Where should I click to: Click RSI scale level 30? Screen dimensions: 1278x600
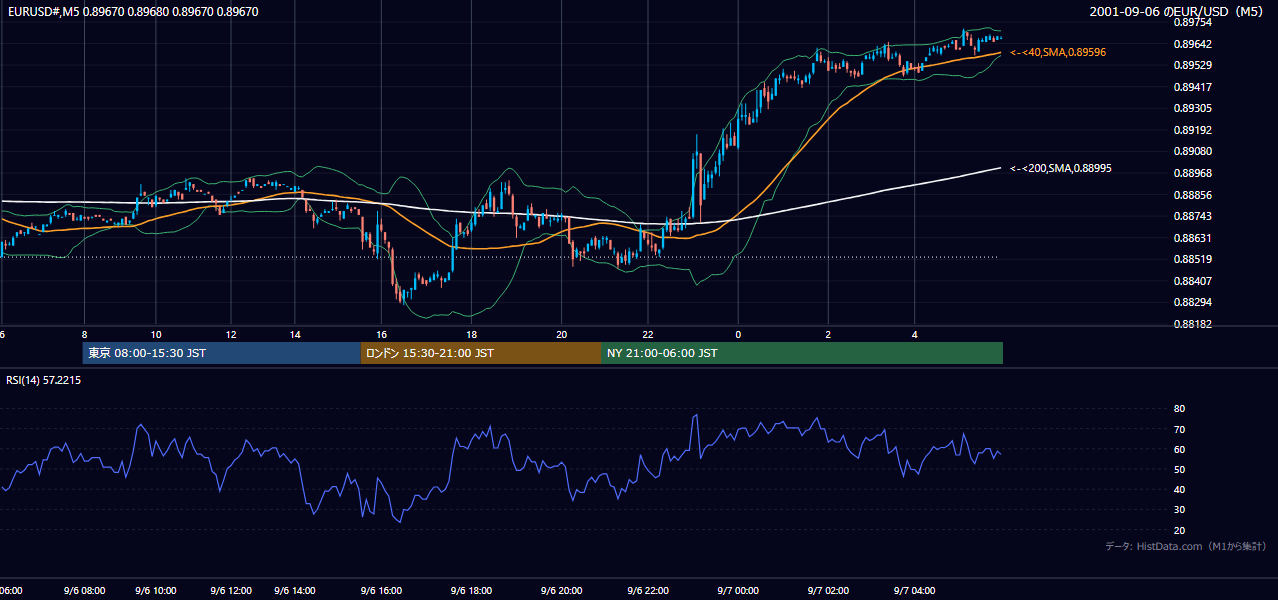click(1179, 510)
